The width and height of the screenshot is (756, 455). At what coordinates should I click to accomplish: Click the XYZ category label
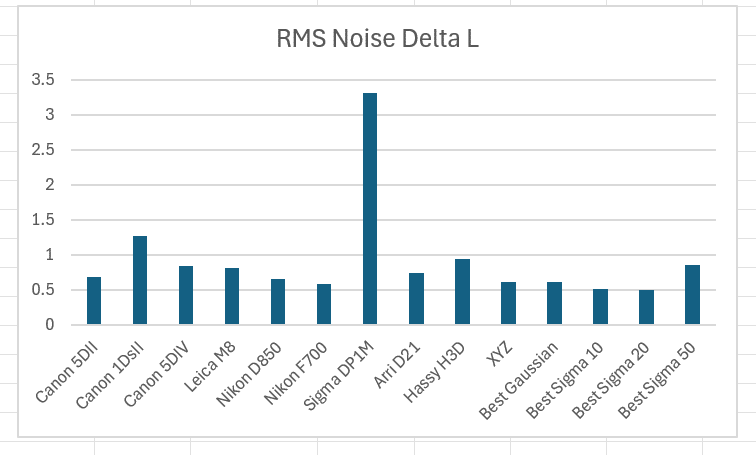[x=500, y=354]
